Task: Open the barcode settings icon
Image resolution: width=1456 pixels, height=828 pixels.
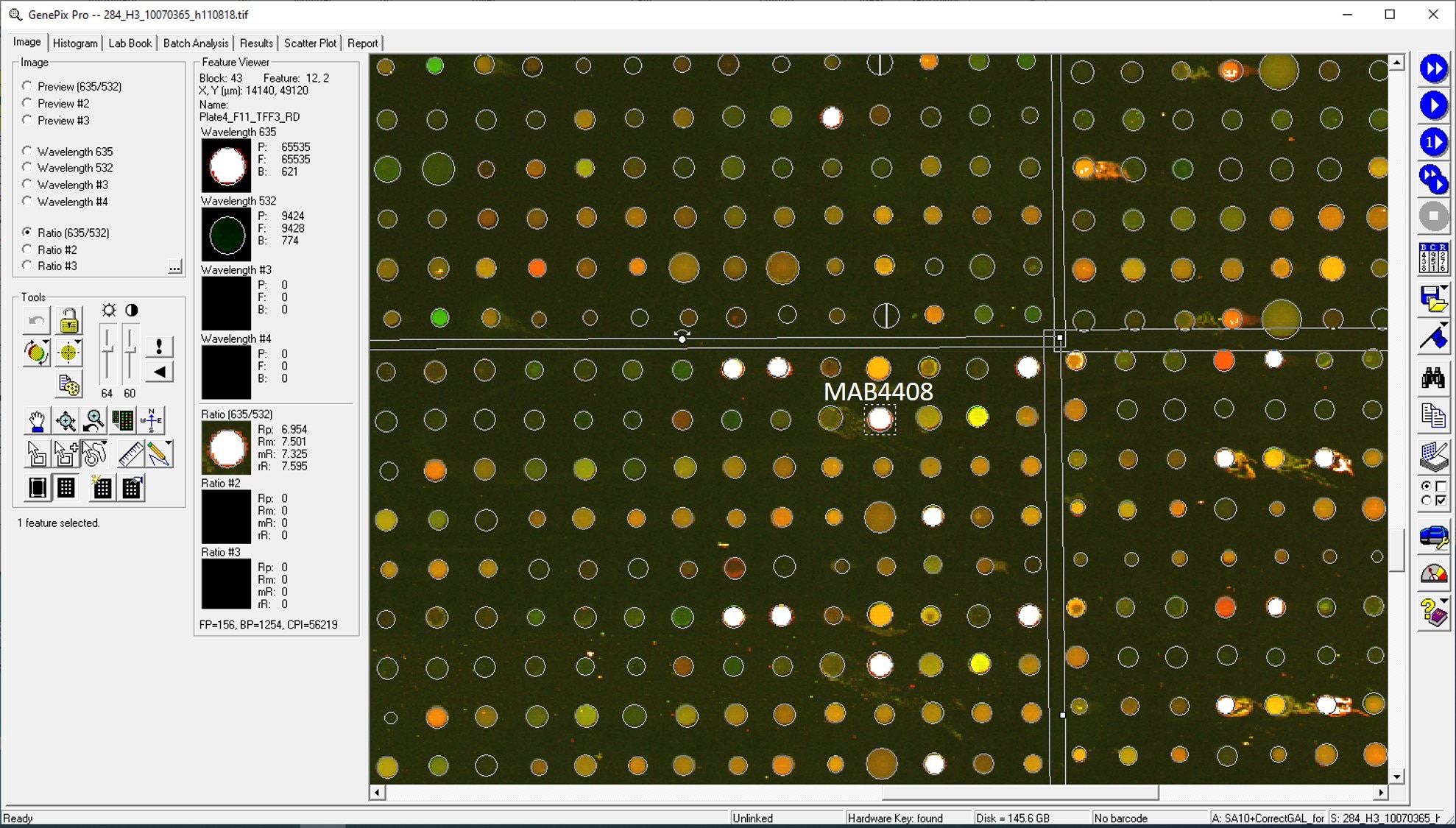Action: tap(1432, 258)
